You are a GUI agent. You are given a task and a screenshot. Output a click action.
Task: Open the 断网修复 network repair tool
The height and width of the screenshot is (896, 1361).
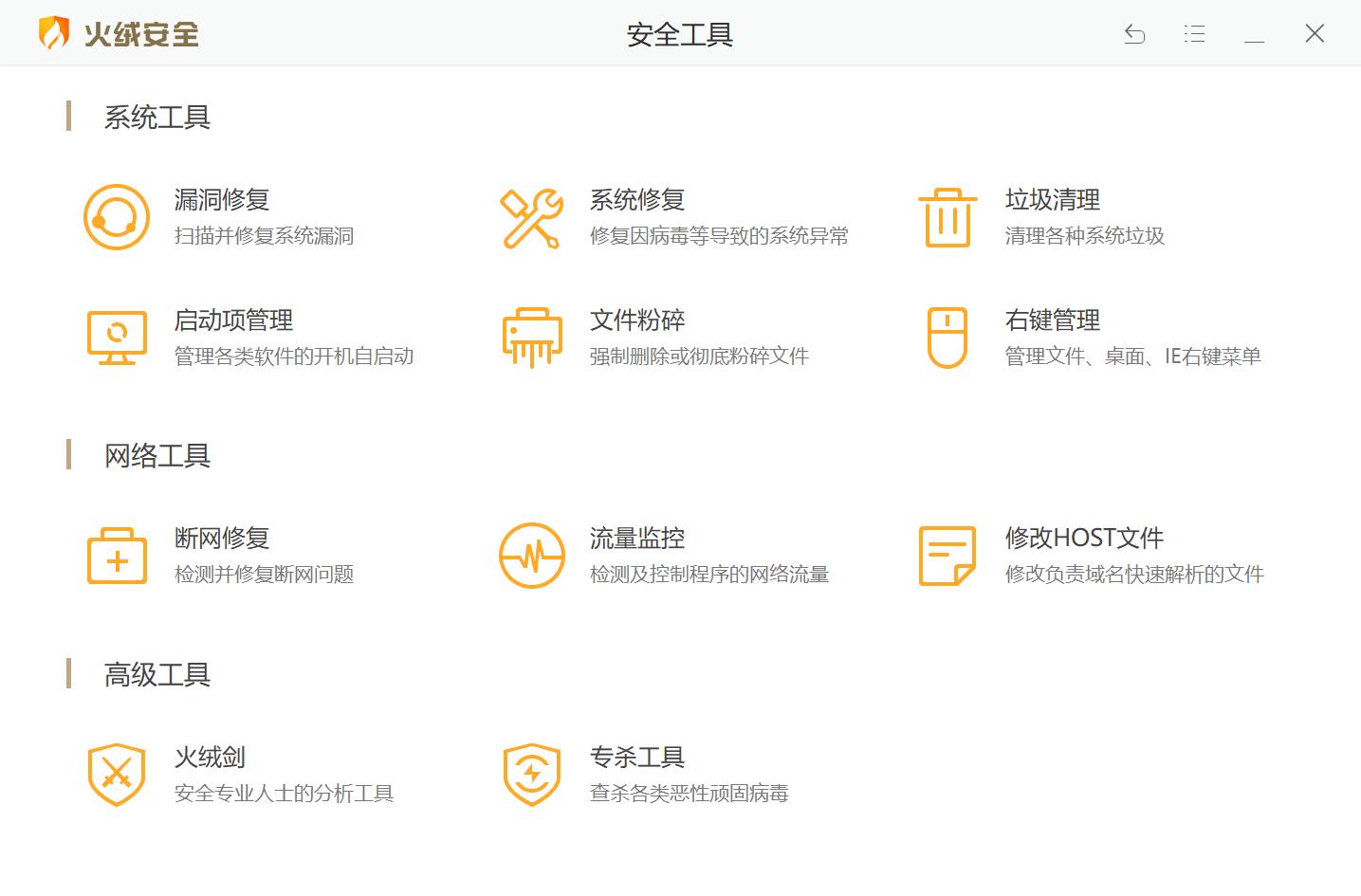[x=221, y=538]
